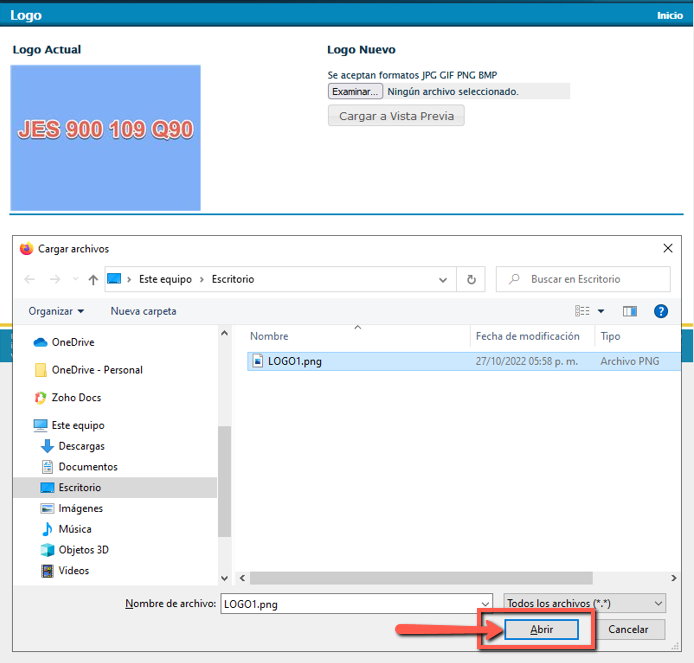Toggle the preview pane icon
Screen dimensions: 694x663
[629, 311]
